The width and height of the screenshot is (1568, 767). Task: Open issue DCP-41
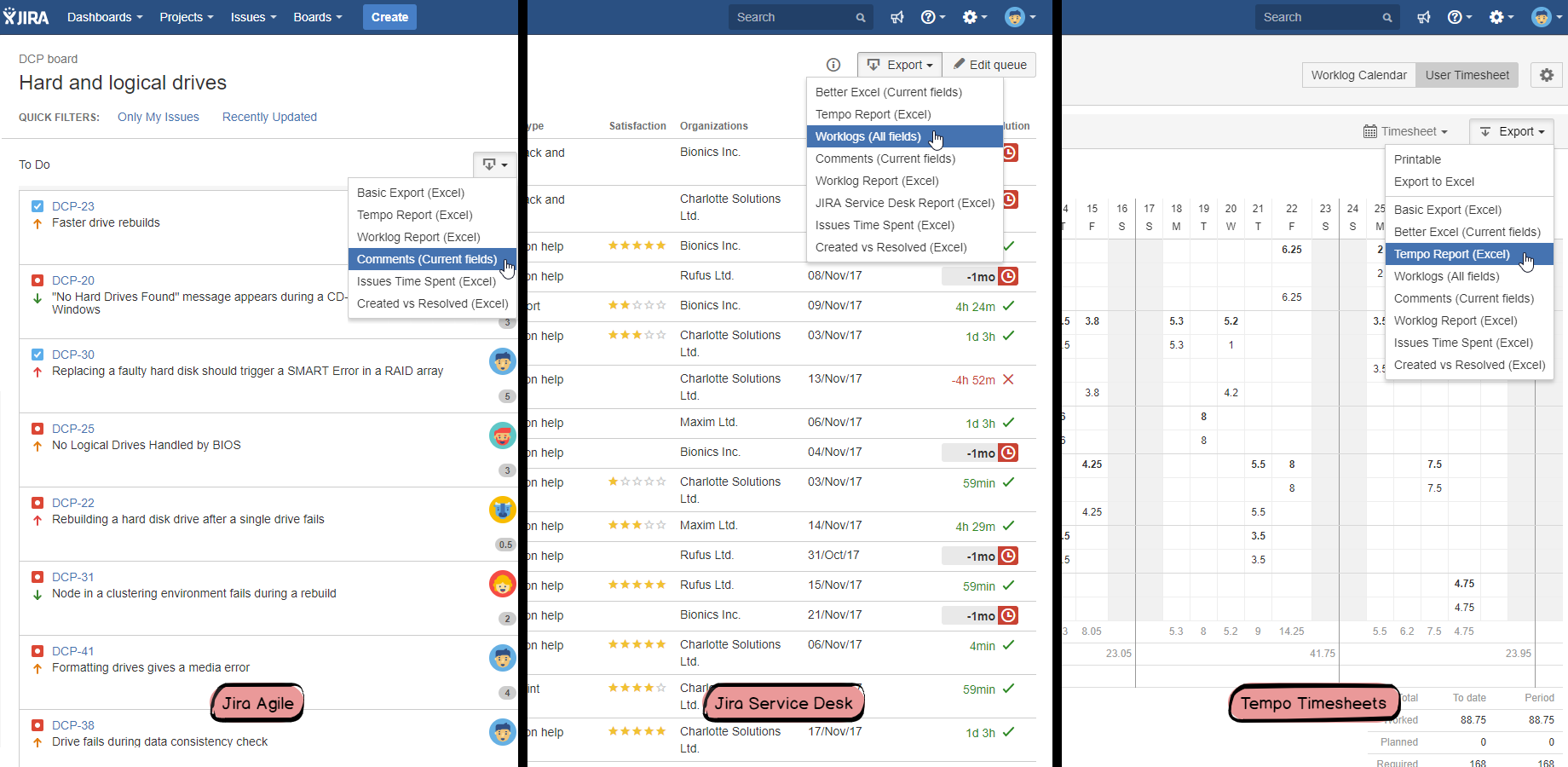[x=73, y=651]
